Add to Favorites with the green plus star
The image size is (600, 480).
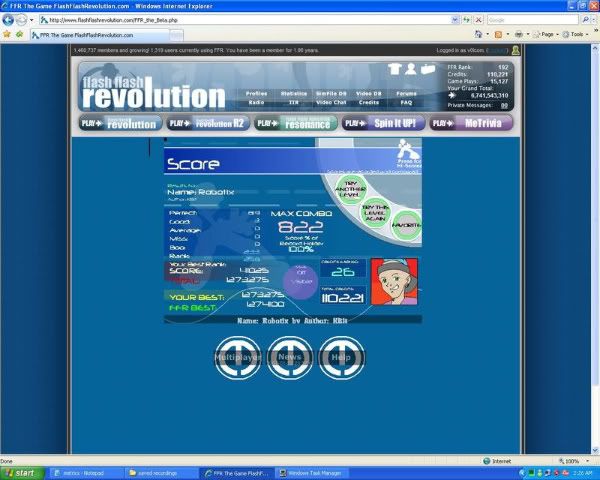pos(20,35)
